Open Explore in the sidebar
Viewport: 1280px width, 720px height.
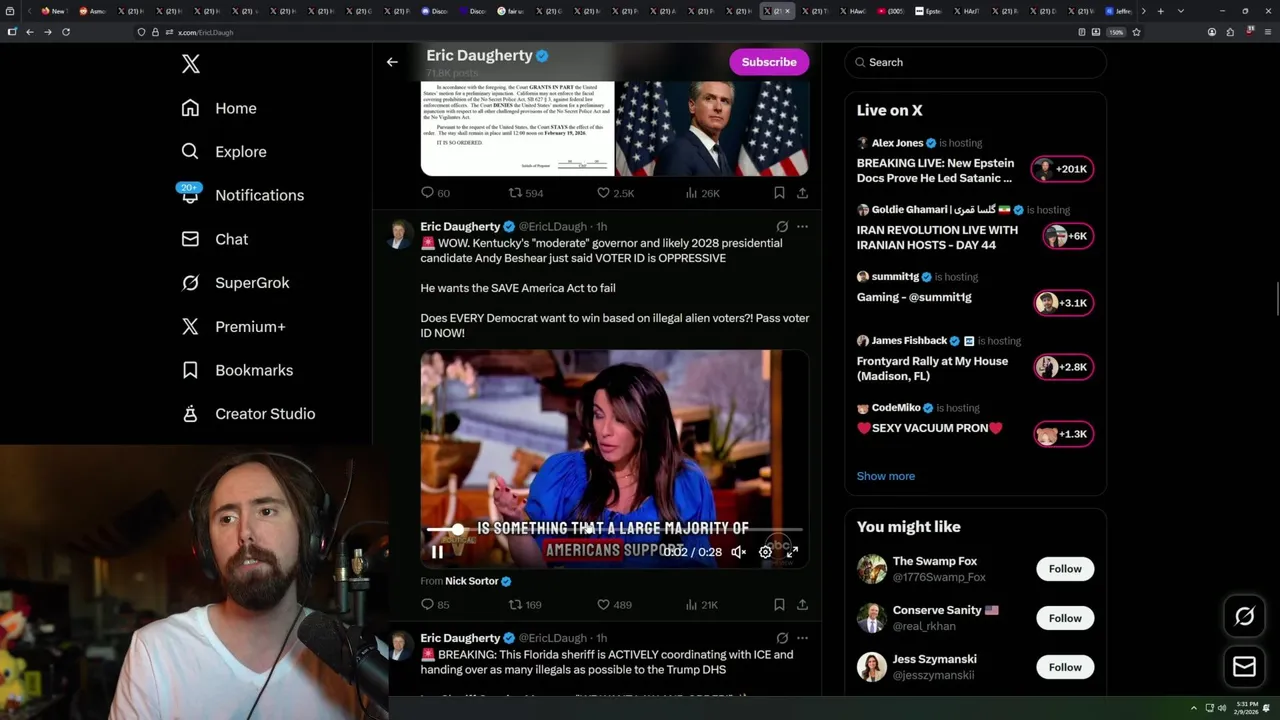[x=224, y=152]
